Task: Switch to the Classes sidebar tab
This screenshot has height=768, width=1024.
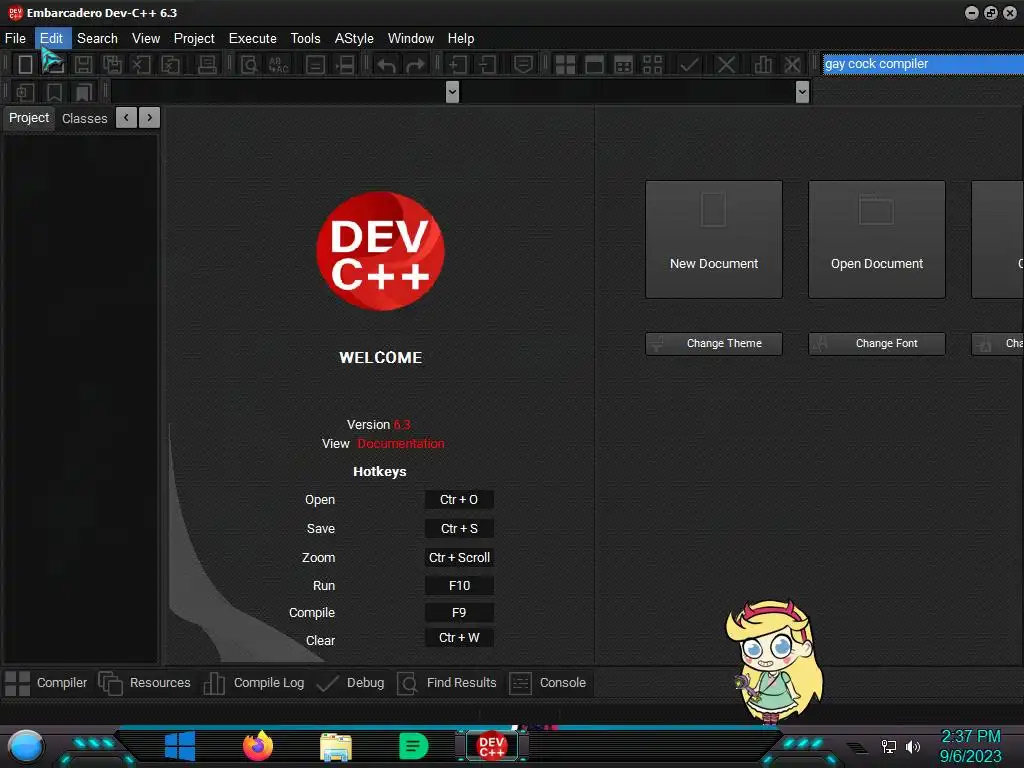Action: [85, 118]
